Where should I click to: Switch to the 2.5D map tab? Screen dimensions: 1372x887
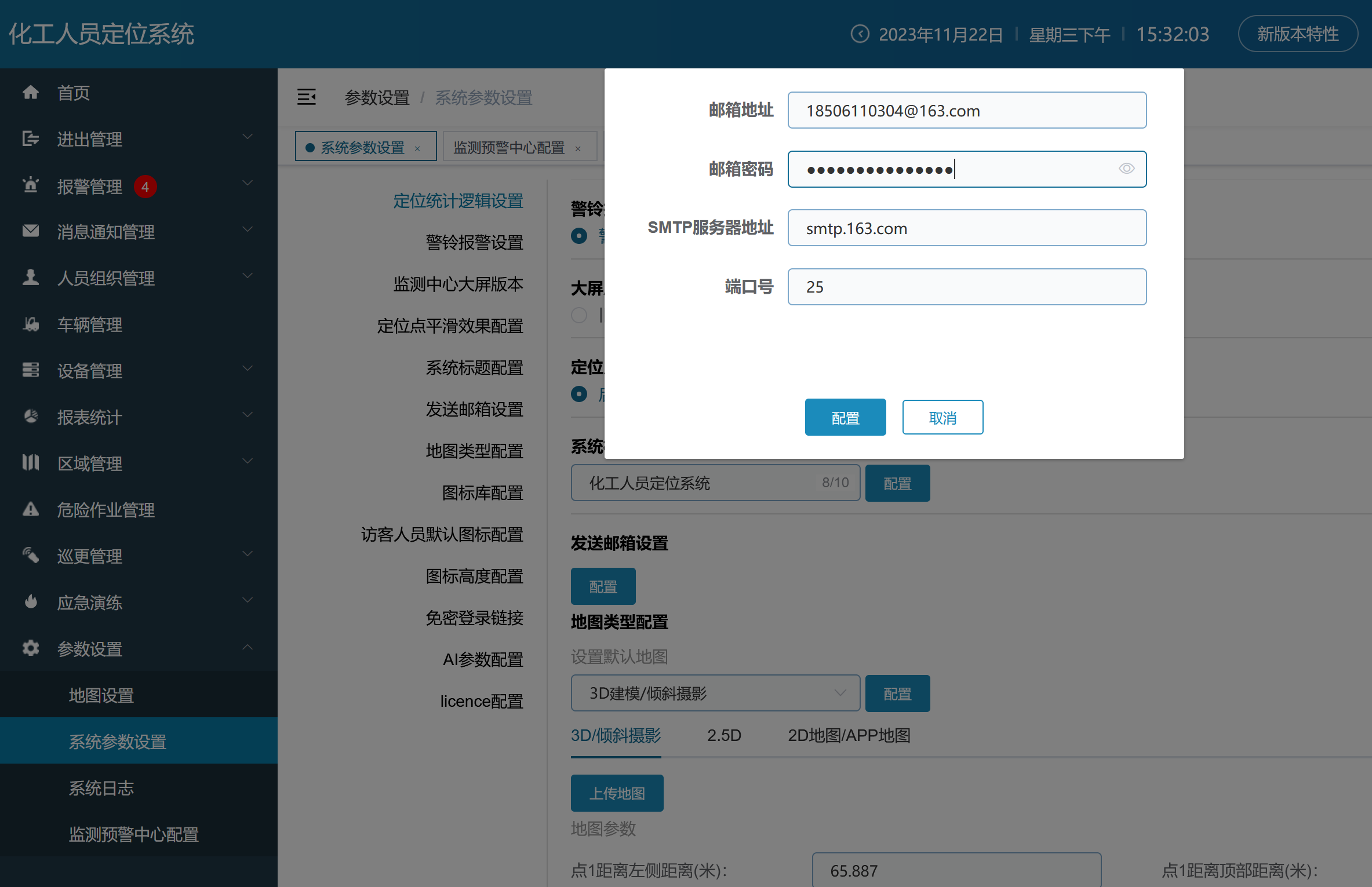724,735
